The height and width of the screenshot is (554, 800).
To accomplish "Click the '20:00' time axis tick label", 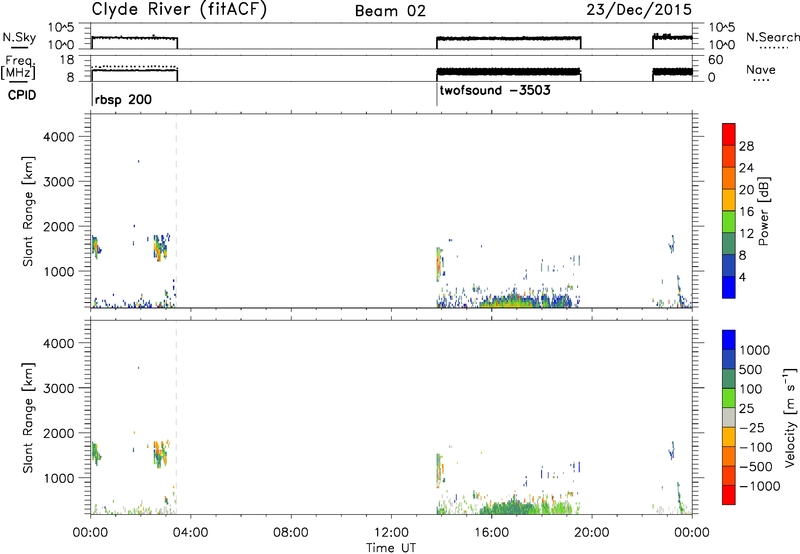I will (592, 533).
